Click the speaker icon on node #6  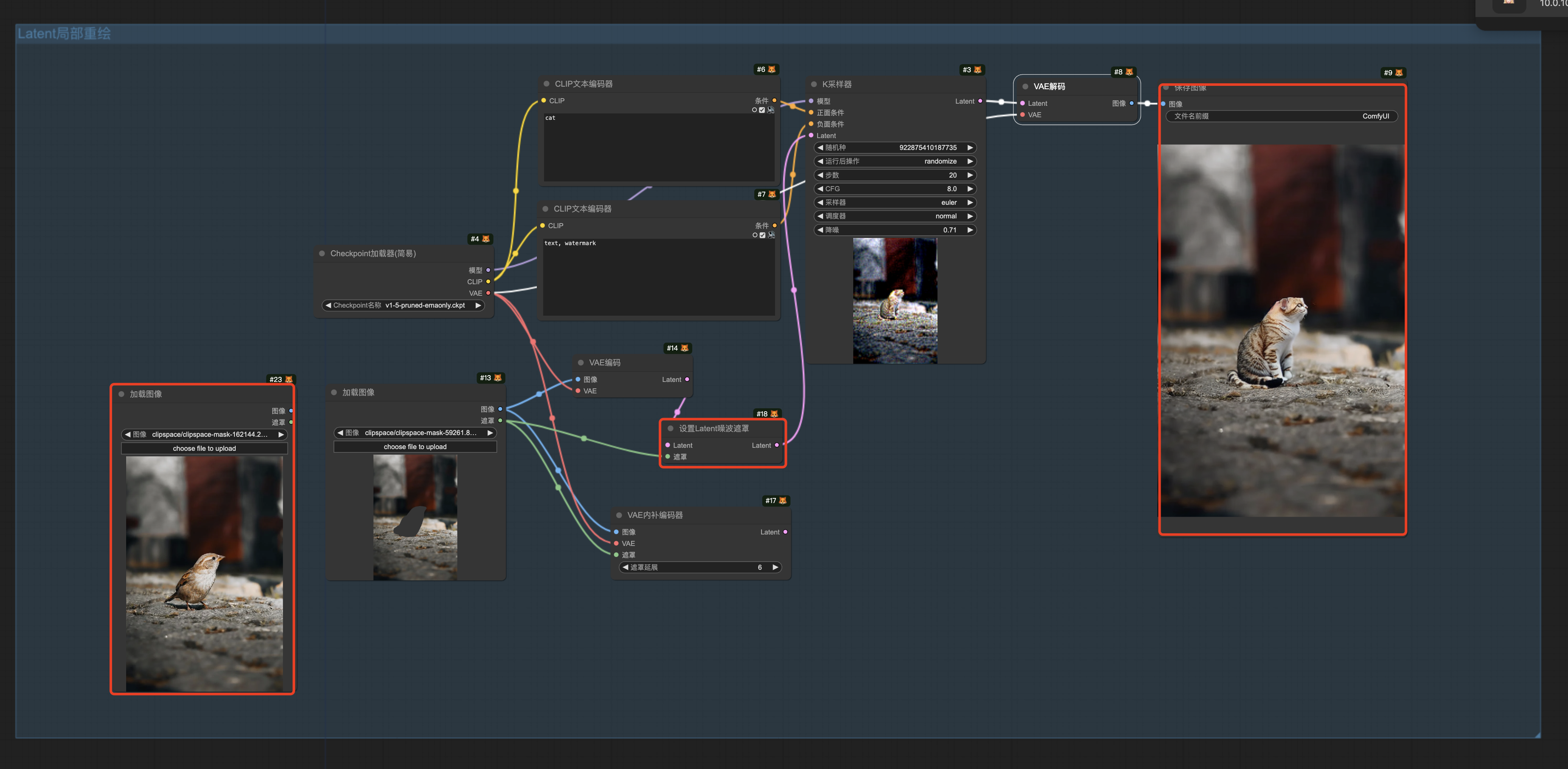(x=770, y=110)
